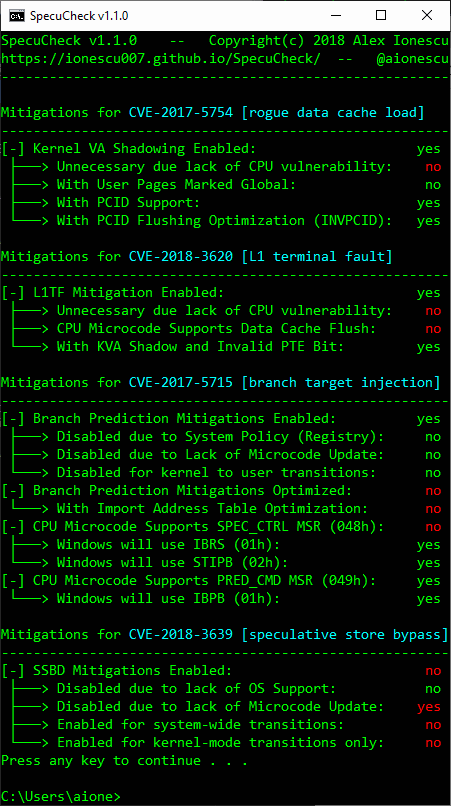Image resolution: width=451 pixels, height=806 pixels.
Task: Click CVE-2018-3620 identifier text
Action: pos(181,257)
